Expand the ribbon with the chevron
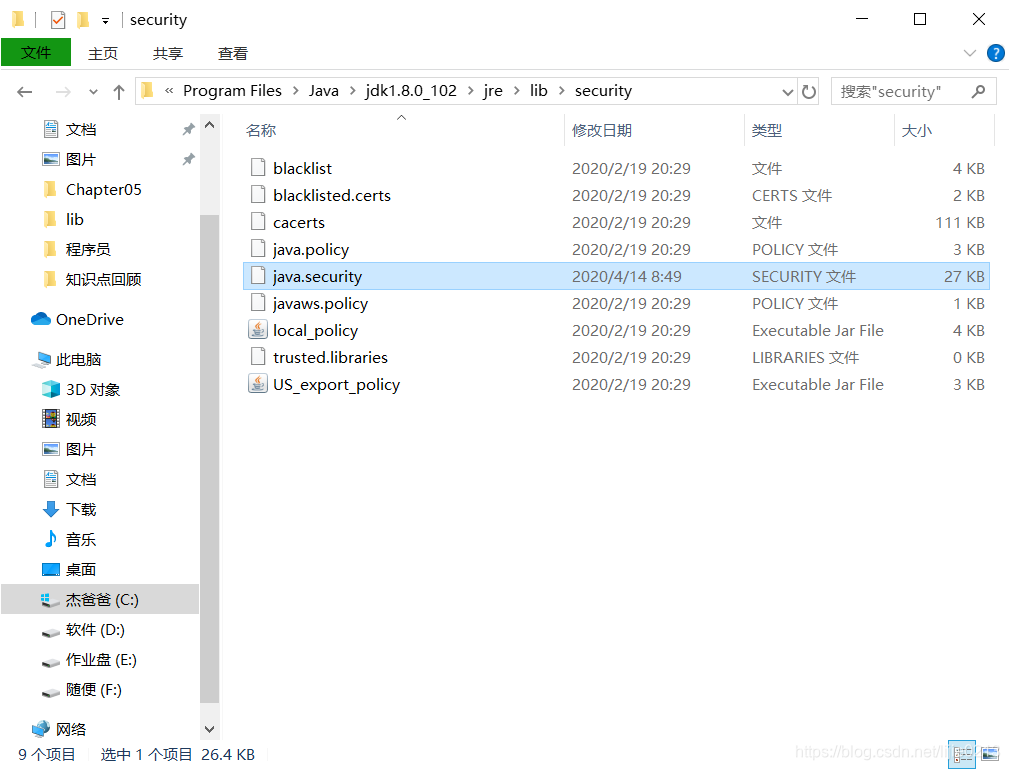Viewport: 1010px width, 770px height. coord(969,53)
